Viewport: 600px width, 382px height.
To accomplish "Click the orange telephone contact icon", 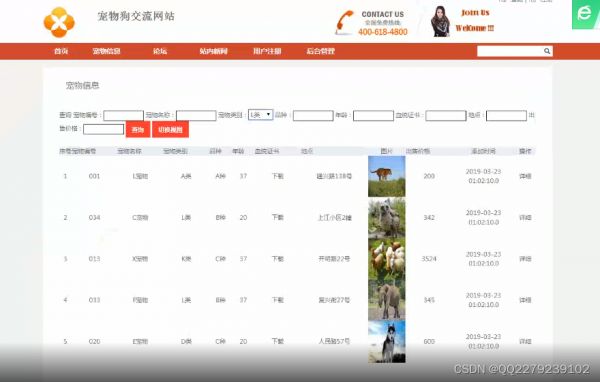I will click(344, 22).
